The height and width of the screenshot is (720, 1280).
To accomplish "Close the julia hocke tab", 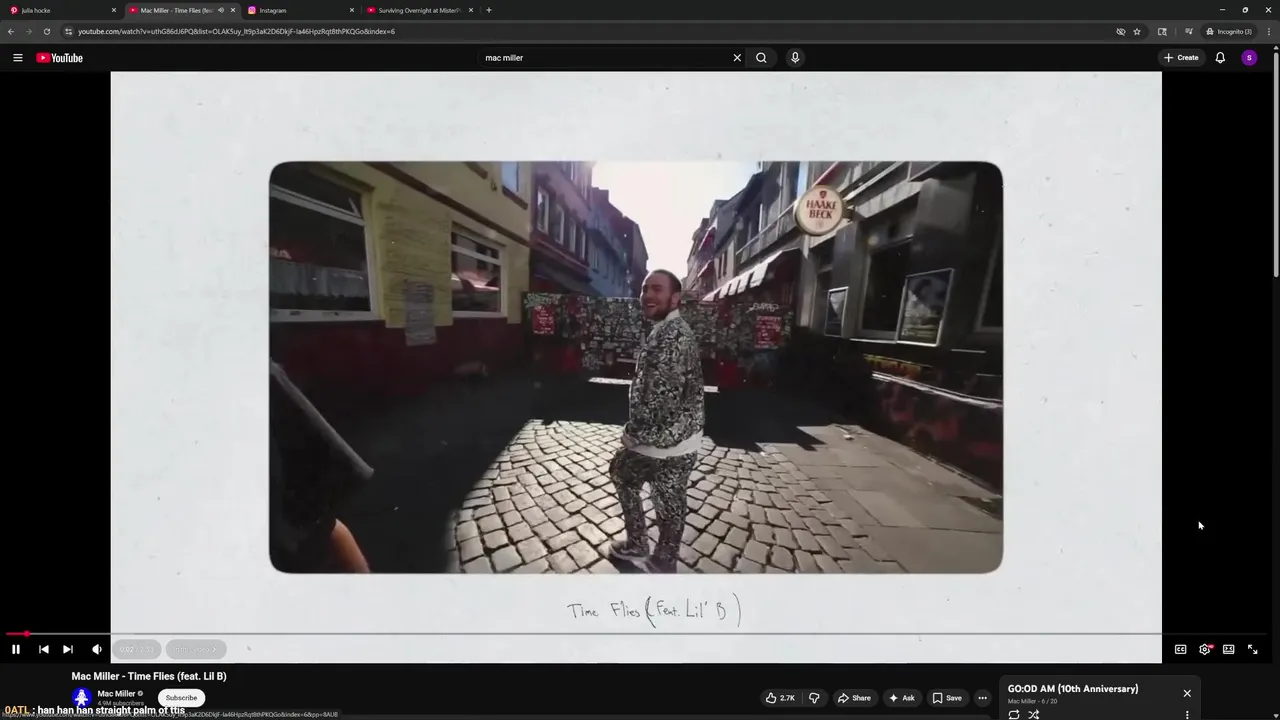I will [x=114, y=10].
